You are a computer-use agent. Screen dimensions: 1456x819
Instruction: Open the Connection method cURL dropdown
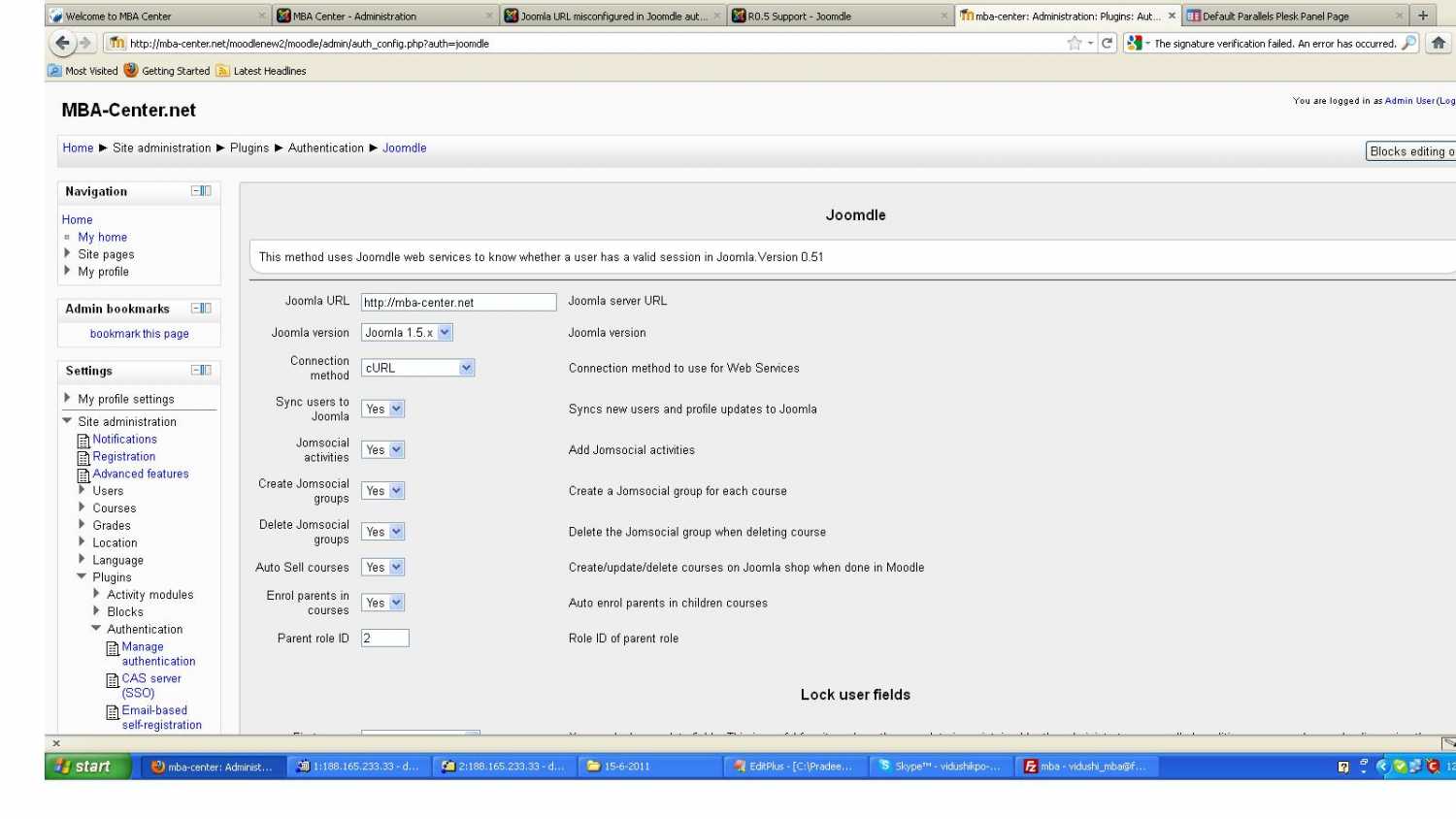466,368
